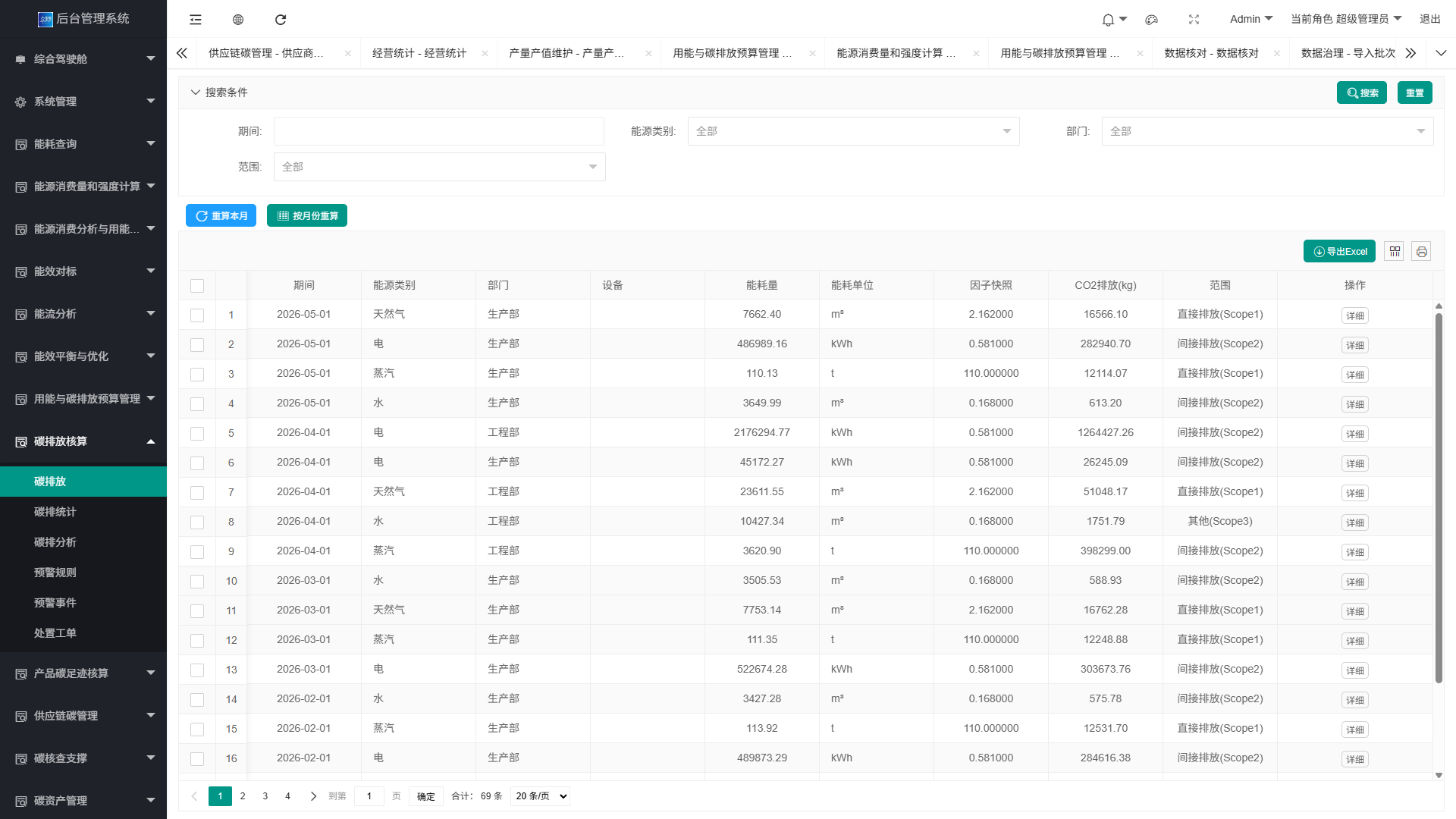Viewport: 1456px width, 819px height.
Task: Open the 部门 dropdown
Action: tap(1267, 131)
